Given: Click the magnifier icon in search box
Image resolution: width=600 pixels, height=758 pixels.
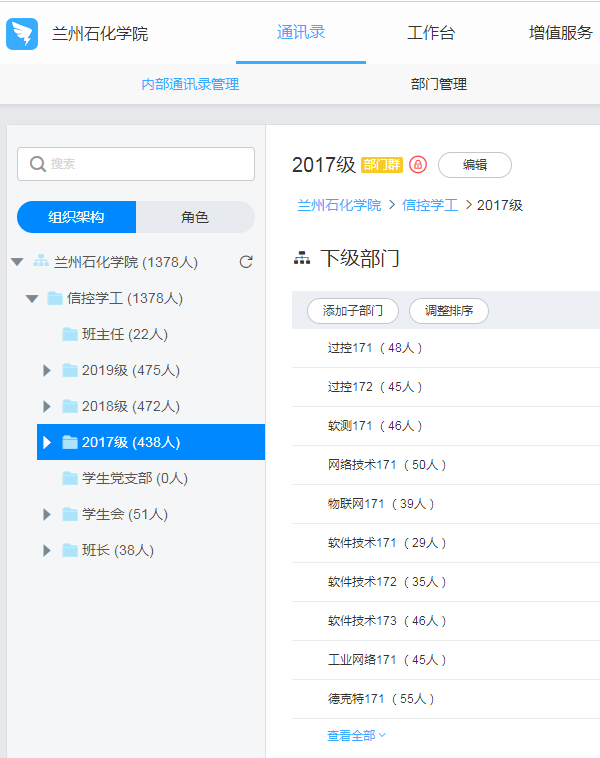Looking at the screenshot, I should (38, 164).
